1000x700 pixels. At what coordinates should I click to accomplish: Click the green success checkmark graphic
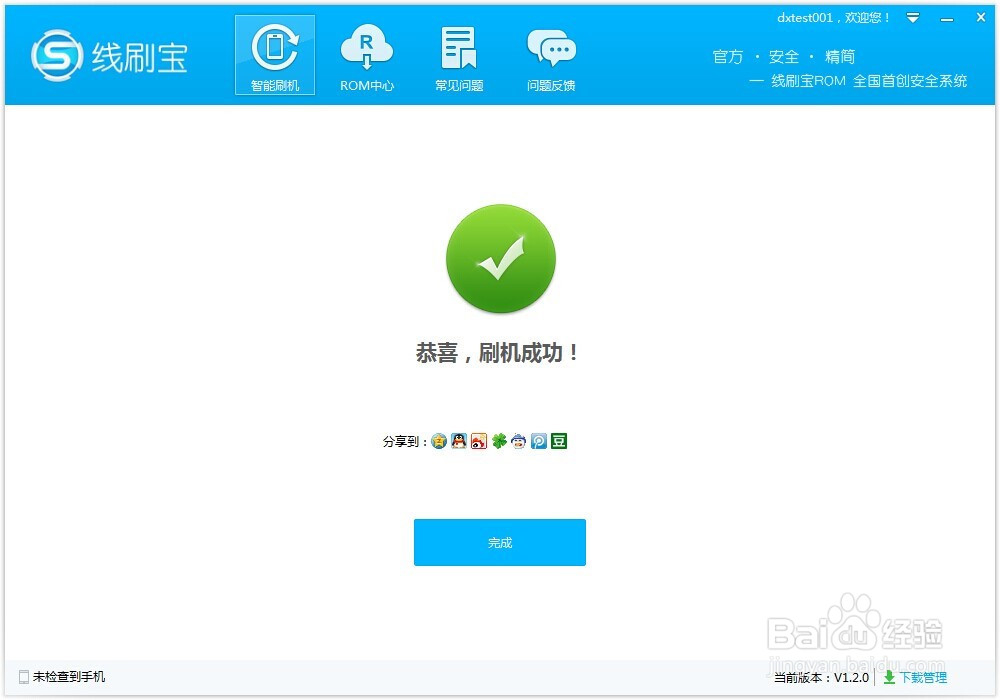coord(500,258)
